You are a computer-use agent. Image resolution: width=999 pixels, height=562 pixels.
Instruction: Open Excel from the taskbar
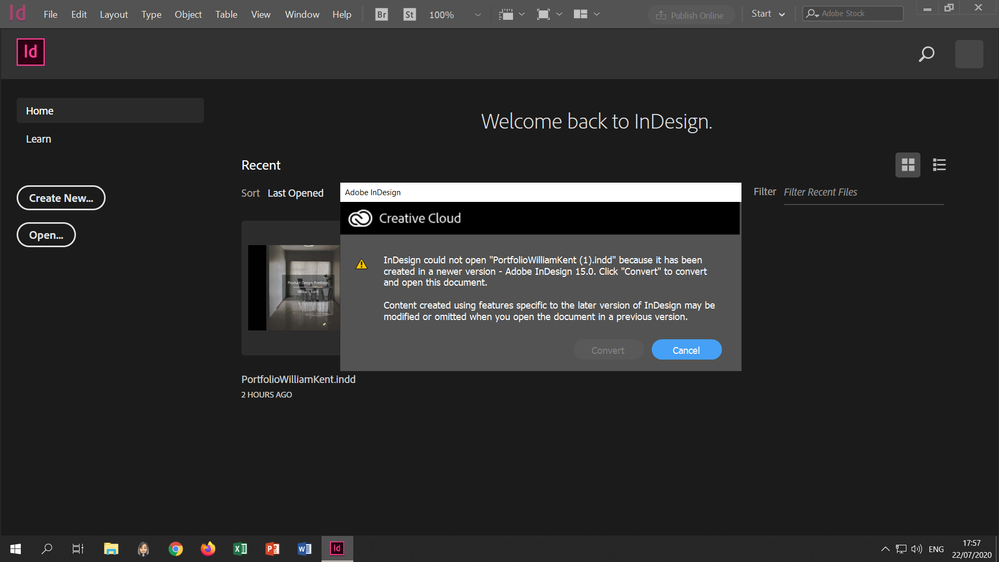point(240,549)
